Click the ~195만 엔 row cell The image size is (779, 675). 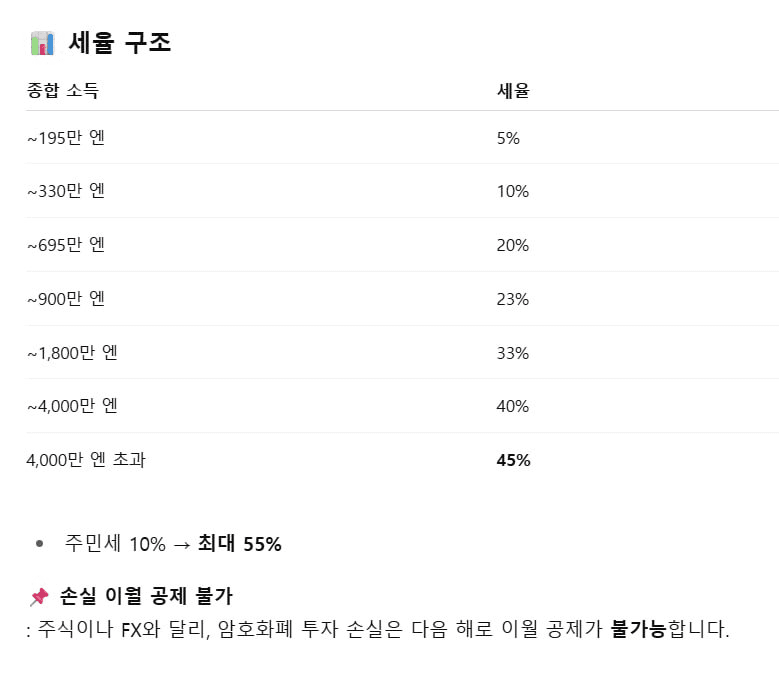click(x=66, y=138)
